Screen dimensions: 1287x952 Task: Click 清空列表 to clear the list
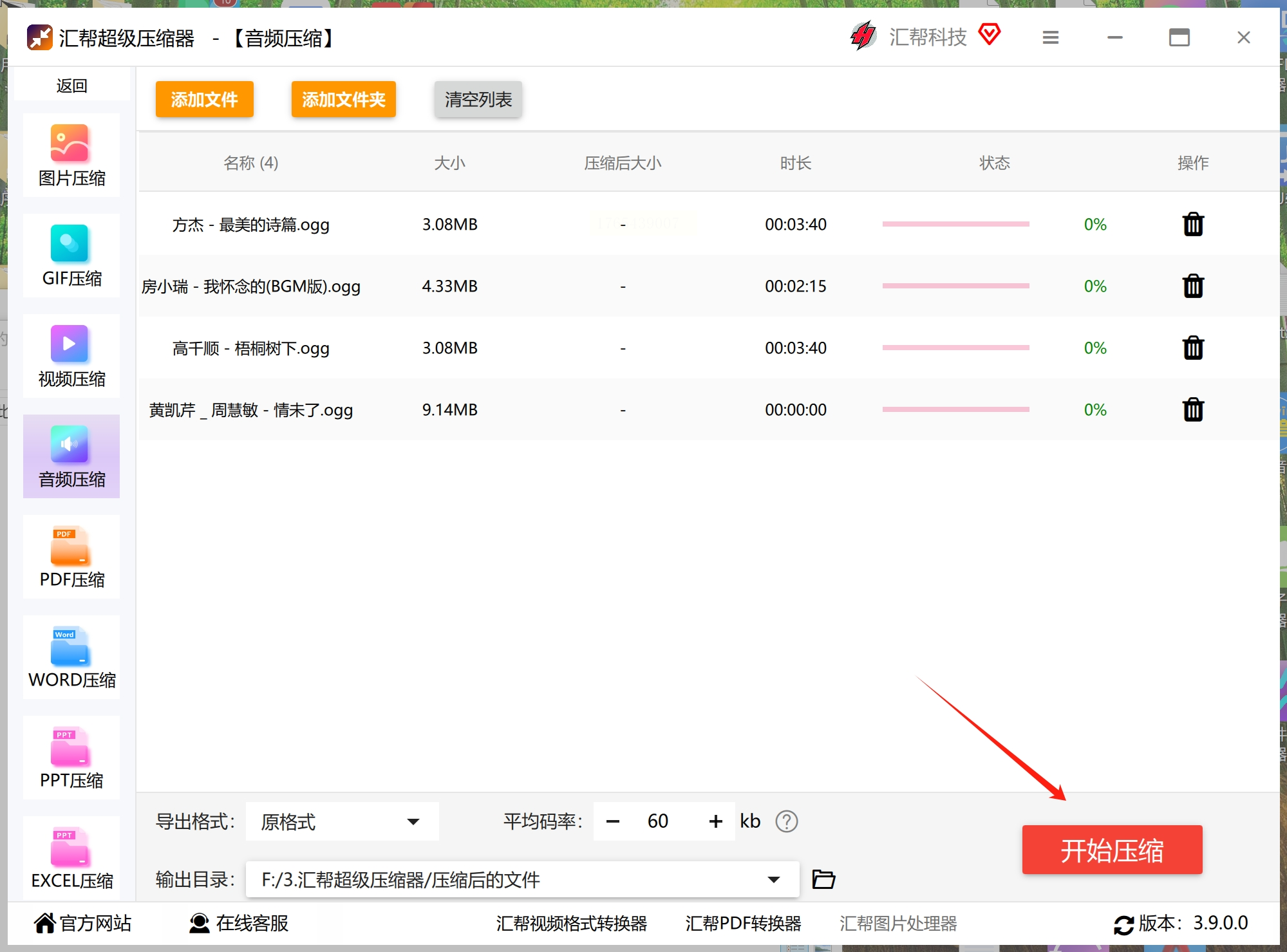478,99
